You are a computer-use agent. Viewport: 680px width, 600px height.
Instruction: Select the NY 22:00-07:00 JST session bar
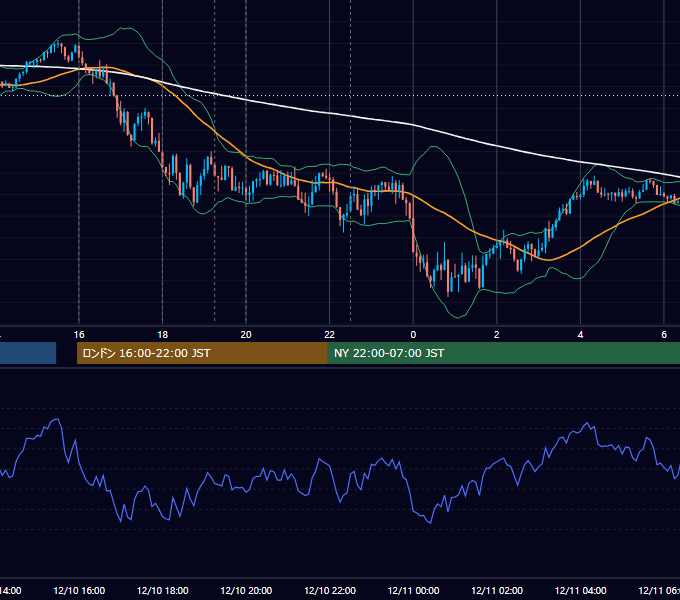503,353
